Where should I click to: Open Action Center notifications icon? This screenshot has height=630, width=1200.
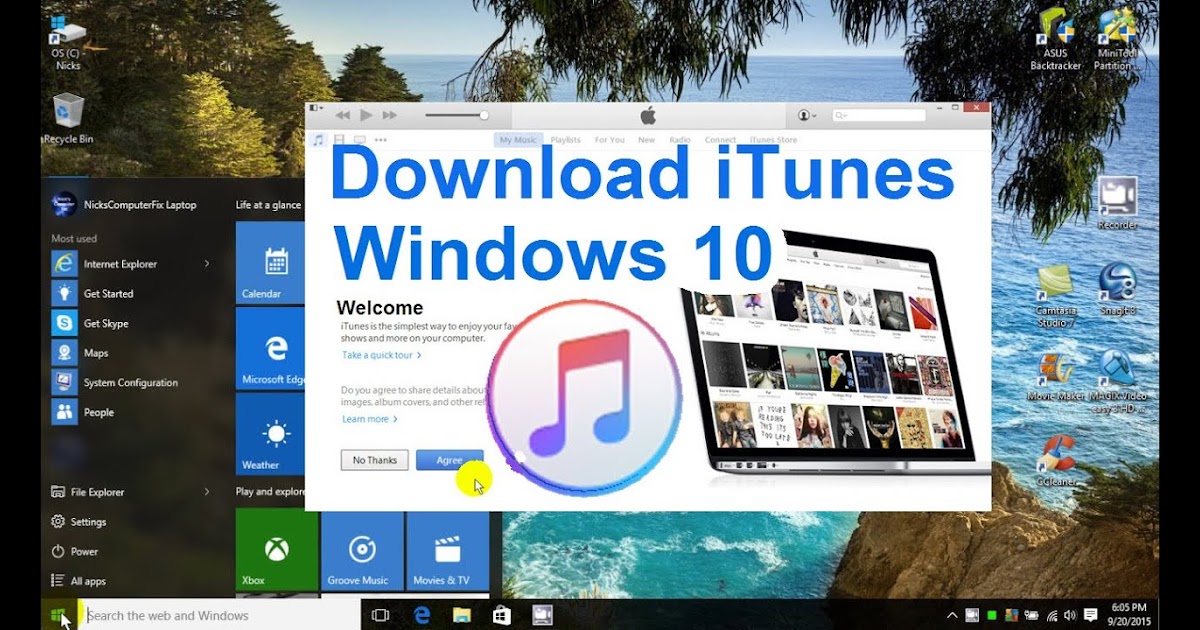[x=1091, y=615]
